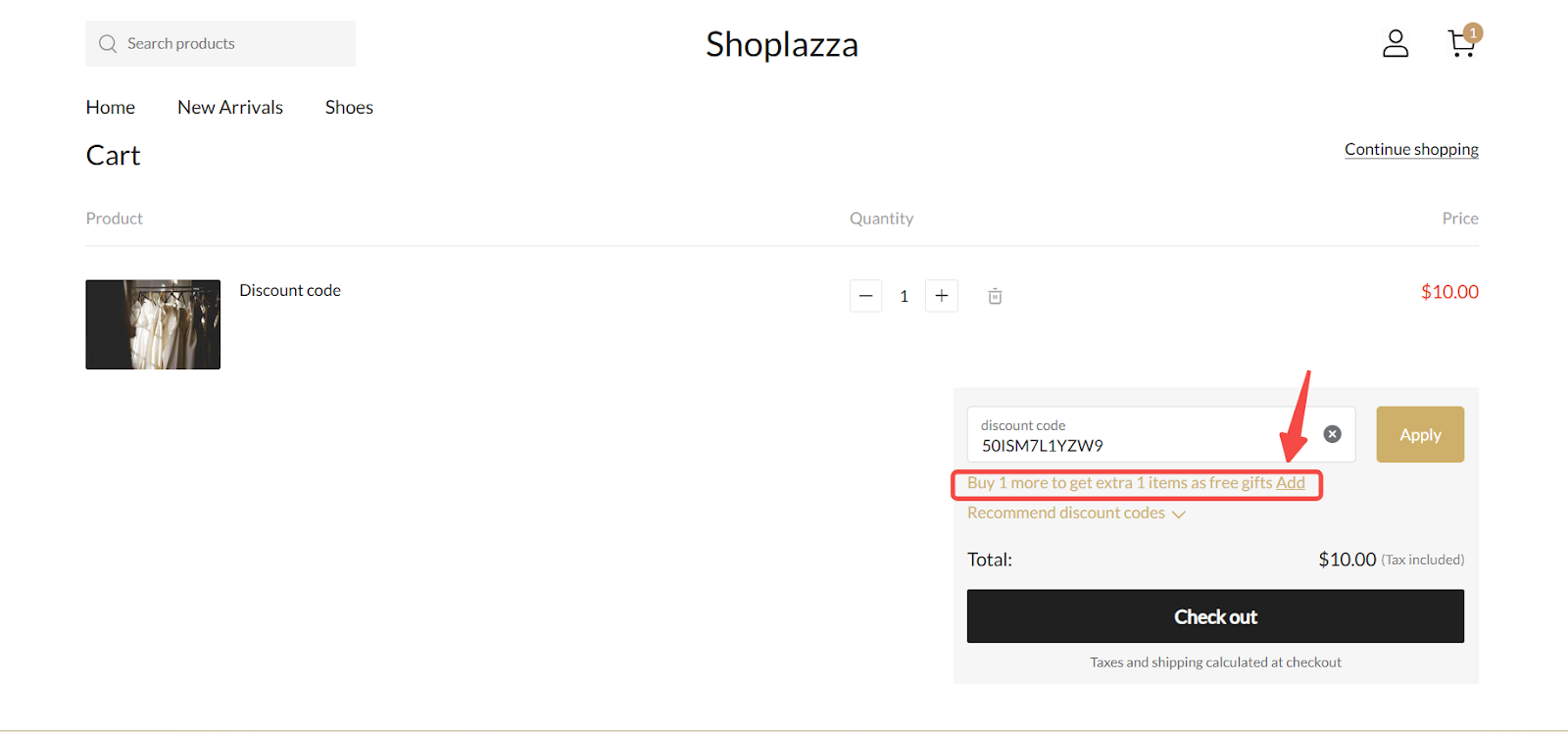Clear the discount code with X icon
The image size is (1568, 732).
(1332, 434)
